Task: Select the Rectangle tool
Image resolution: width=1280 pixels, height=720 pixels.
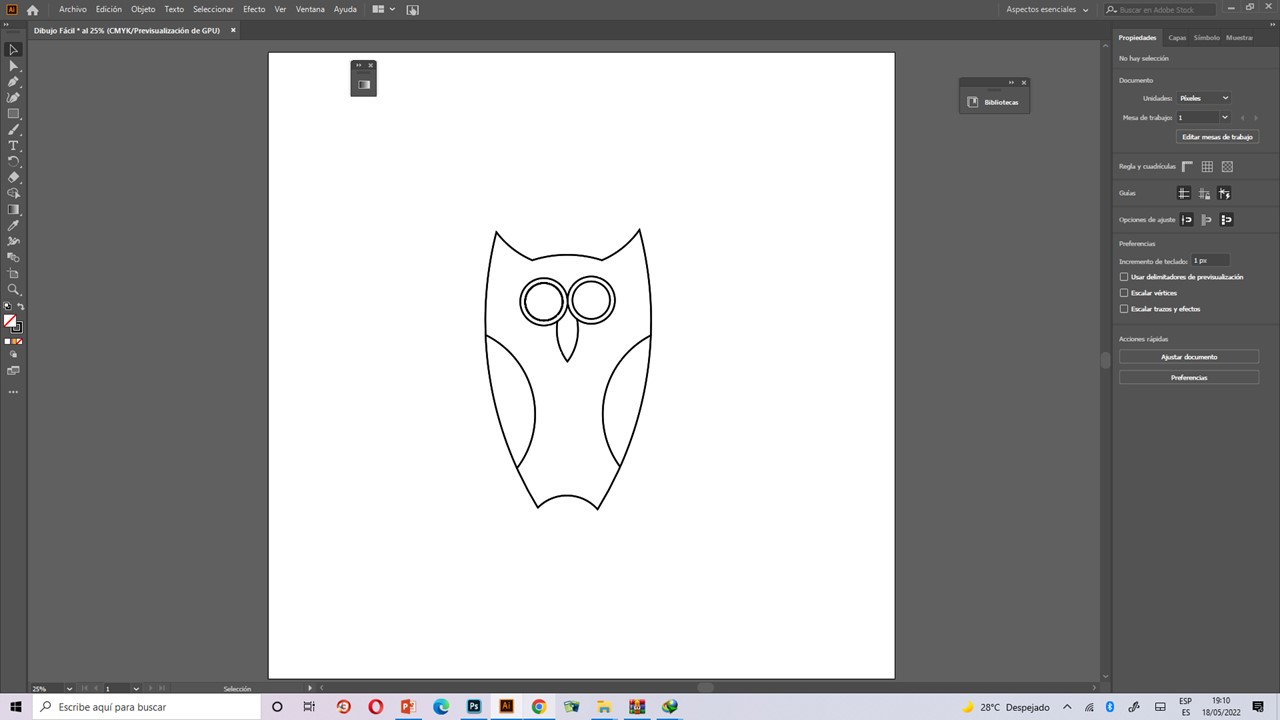Action: [x=13, y=113]
